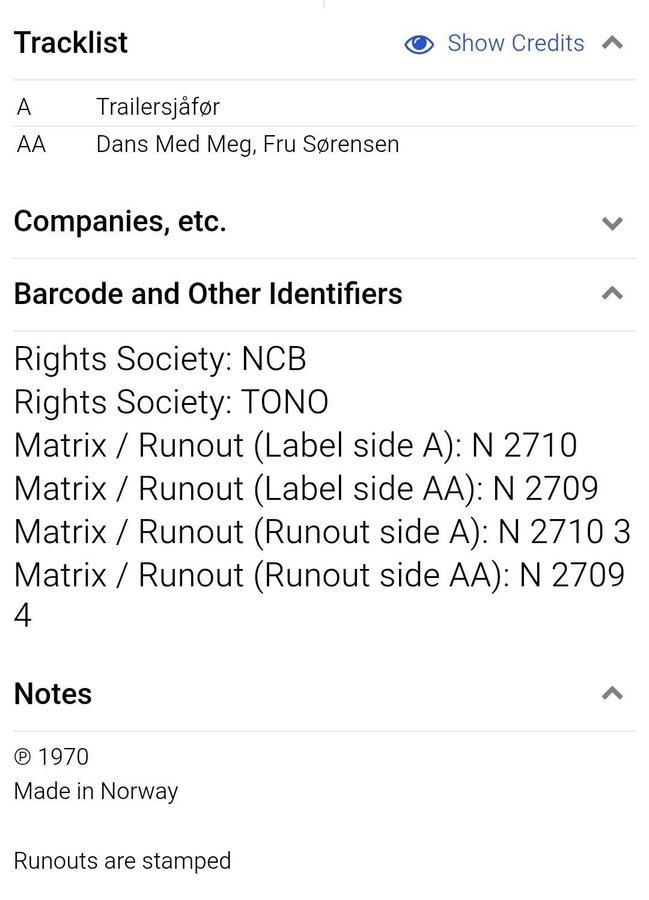Click Matrix Runout side A: N 2710 3
Viewport: 649px width, 900px height.
pyautogui.click(x=322, y=531)
